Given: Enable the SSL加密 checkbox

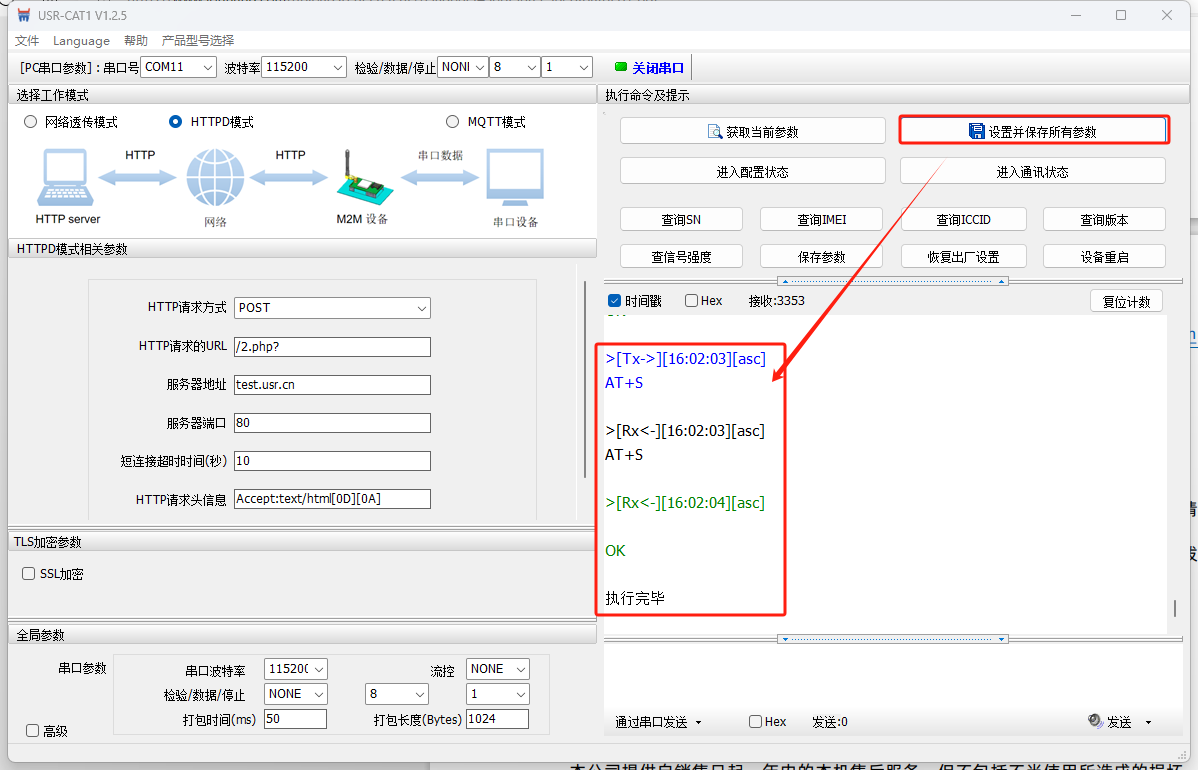Looking at the screenshot, I should (29, 574).
